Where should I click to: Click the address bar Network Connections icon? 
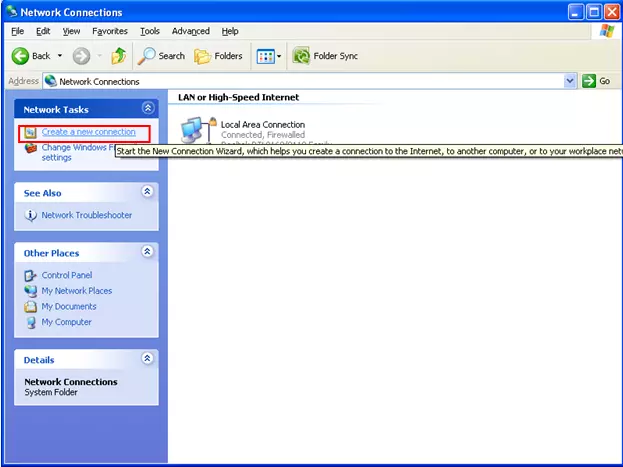point(50,81)
